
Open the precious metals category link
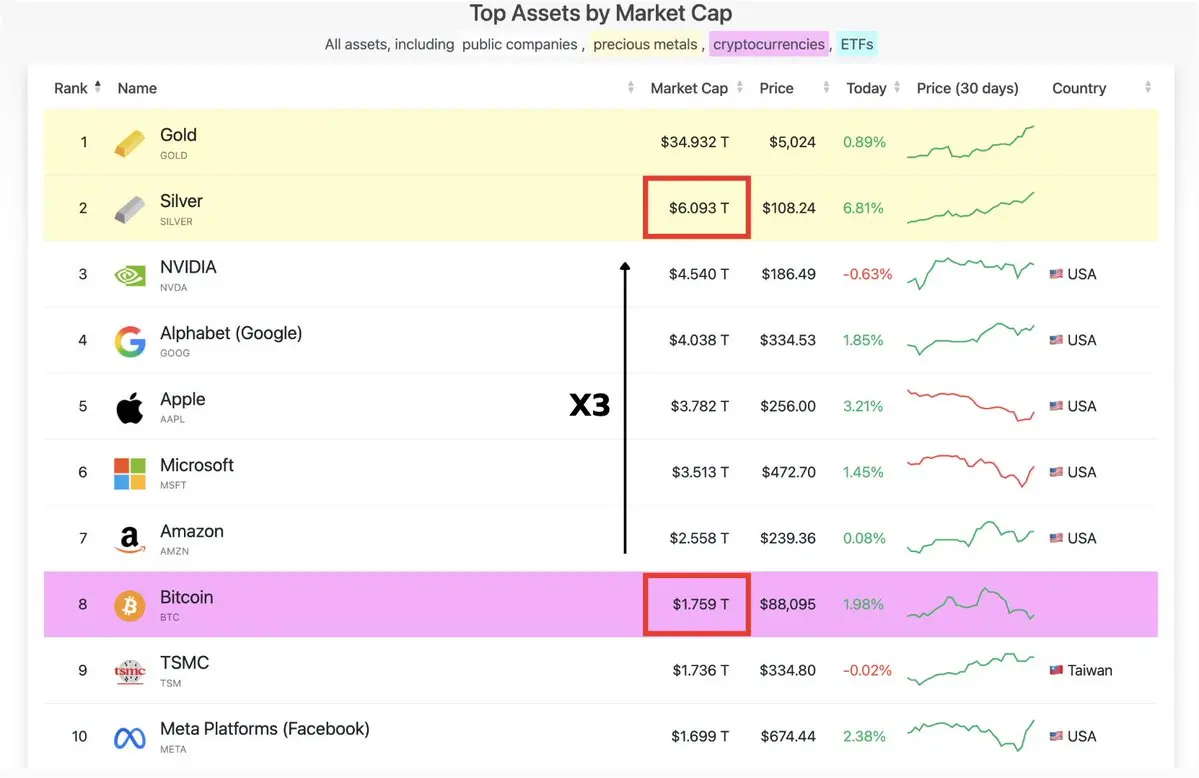coord(646,44)
